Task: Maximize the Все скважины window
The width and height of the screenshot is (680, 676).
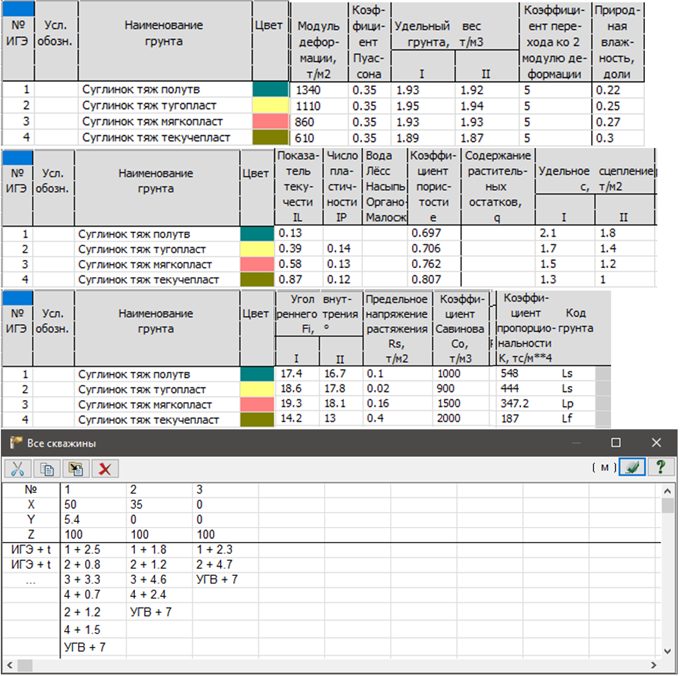Action: pyautogui.click(x=615, y=442)
